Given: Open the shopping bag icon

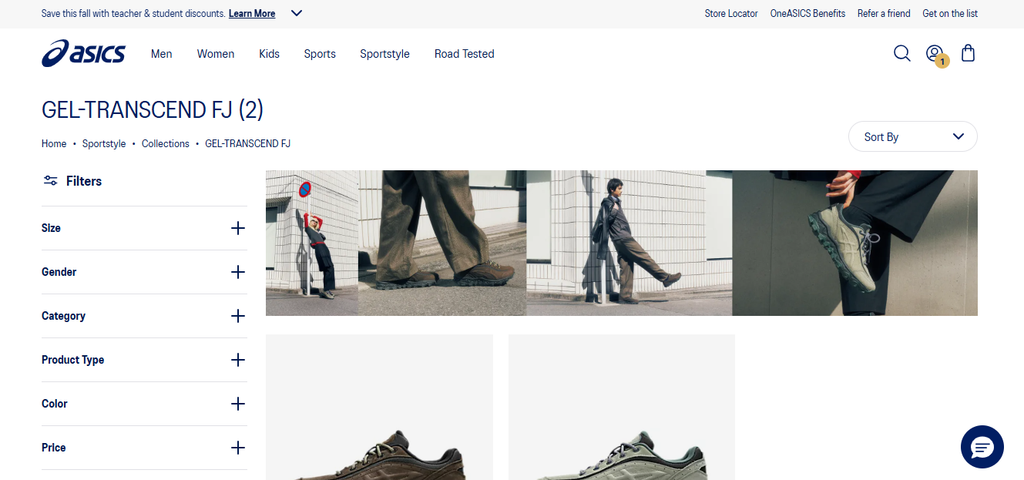Looking at the screenshot, I should pos(968,53).
